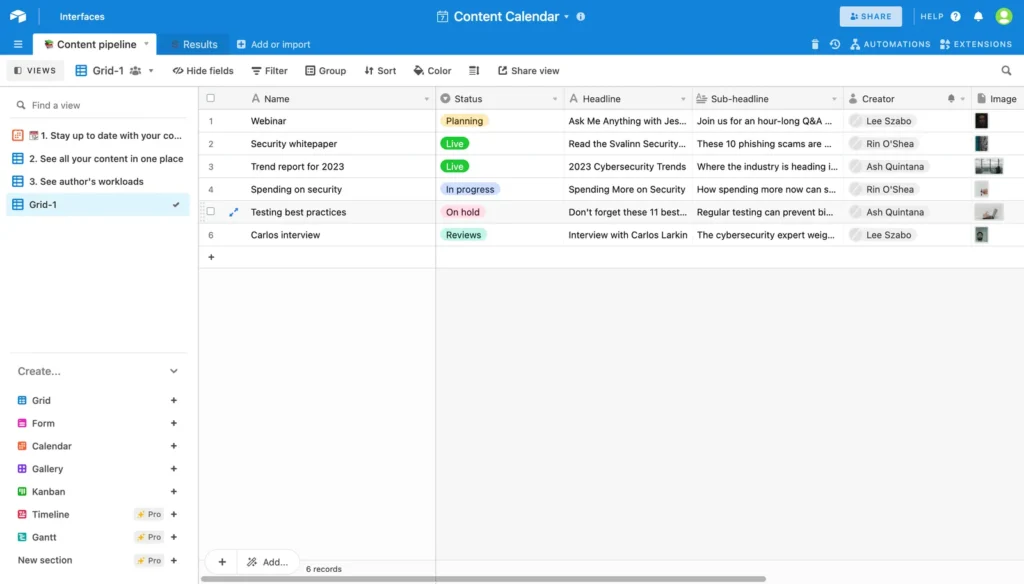Click the Live status badge on Trend report 2023
The height and width of the screenshot is (584, 1024).
coord(456,166)
